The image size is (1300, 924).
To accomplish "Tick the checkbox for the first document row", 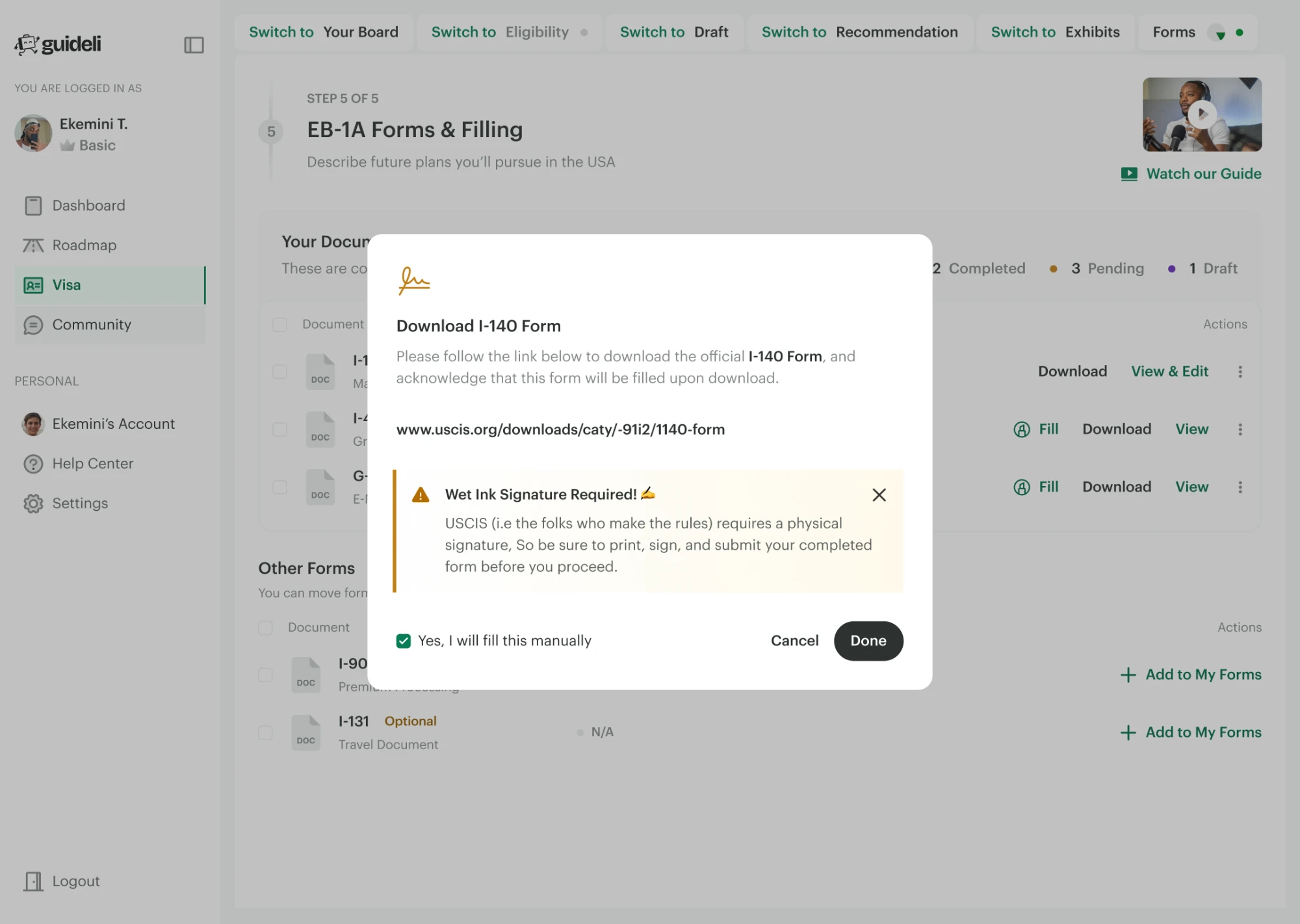I will pos(279,372).
